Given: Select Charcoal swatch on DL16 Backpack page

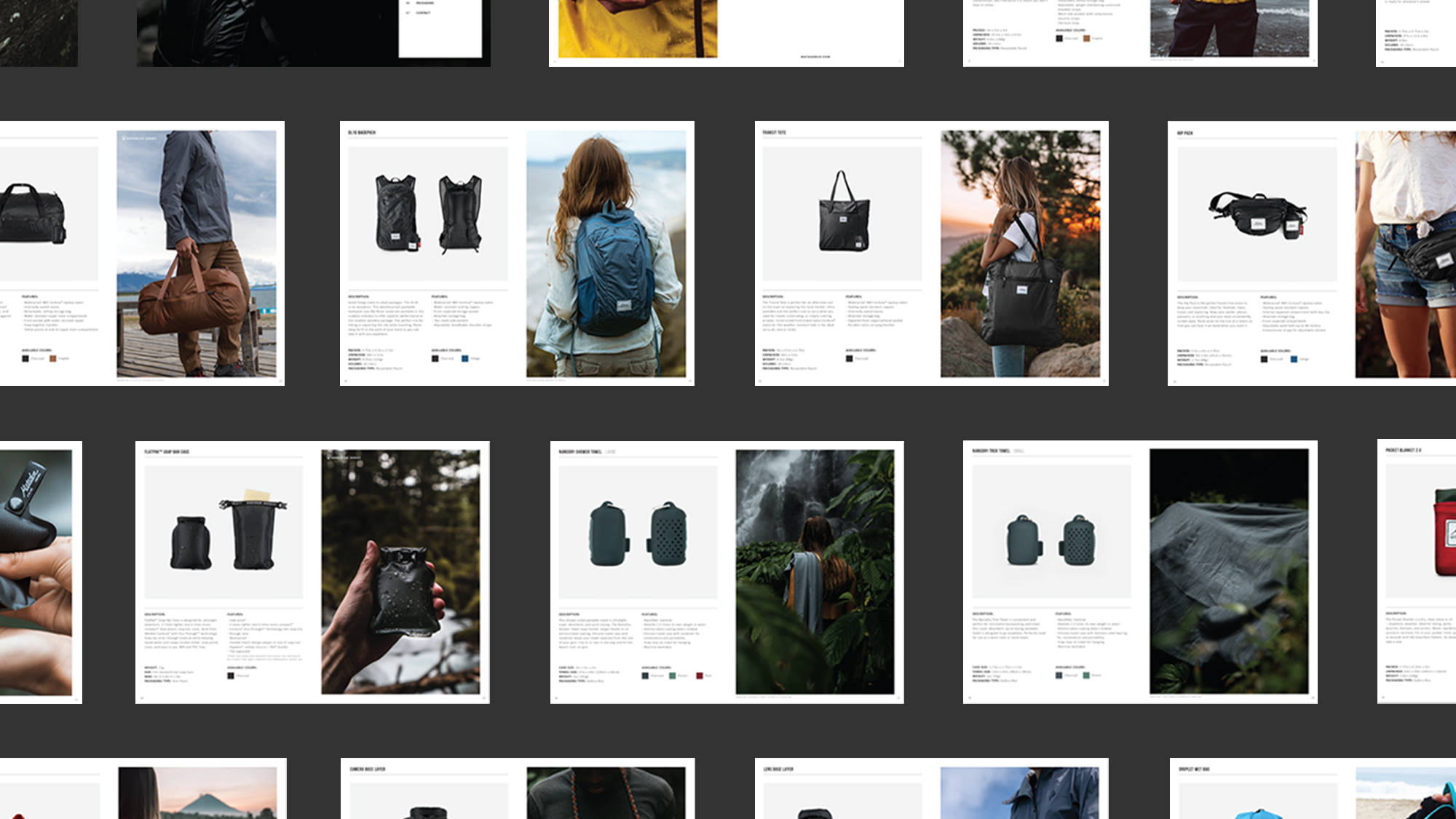Looking at the screenshot, I should (x=435, y=358).
